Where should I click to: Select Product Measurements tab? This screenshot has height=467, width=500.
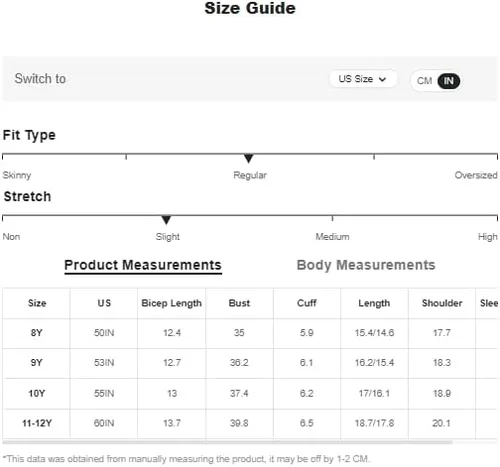[143, 266]
